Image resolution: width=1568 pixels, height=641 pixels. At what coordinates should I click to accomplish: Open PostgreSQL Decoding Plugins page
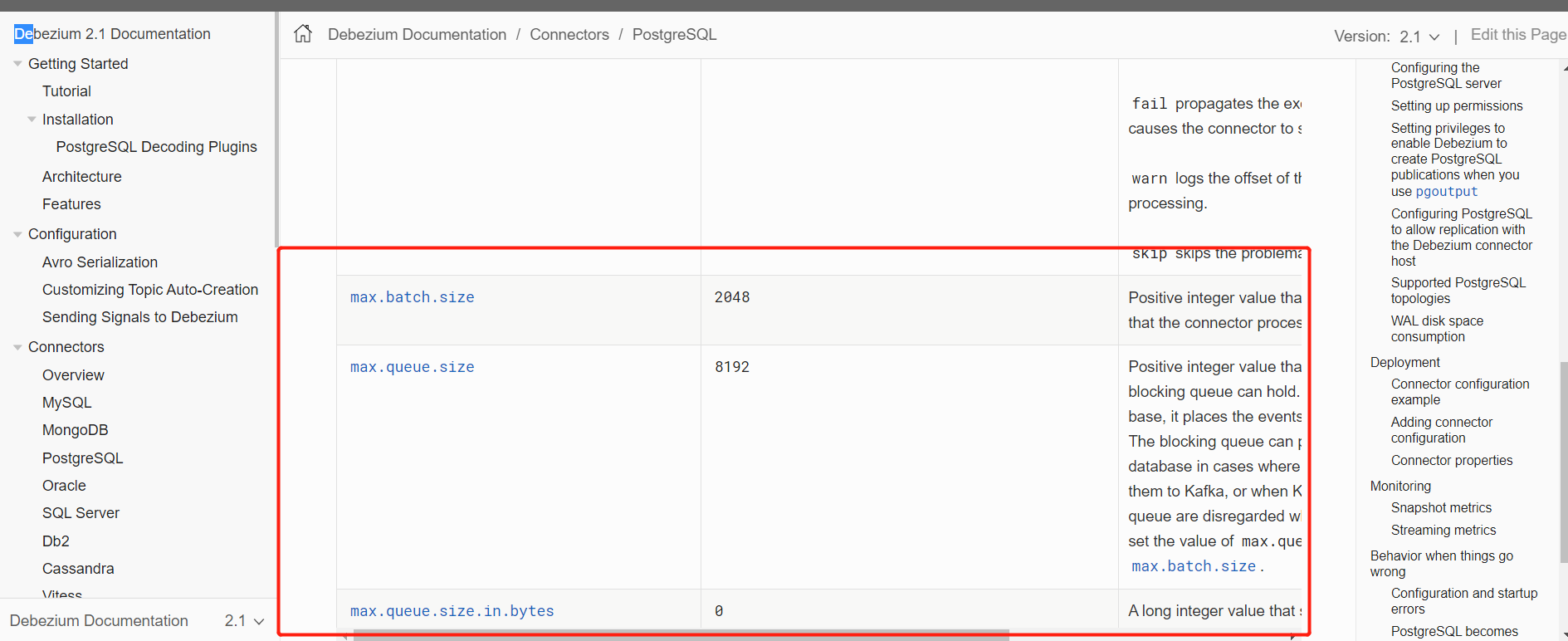point(156,147)
